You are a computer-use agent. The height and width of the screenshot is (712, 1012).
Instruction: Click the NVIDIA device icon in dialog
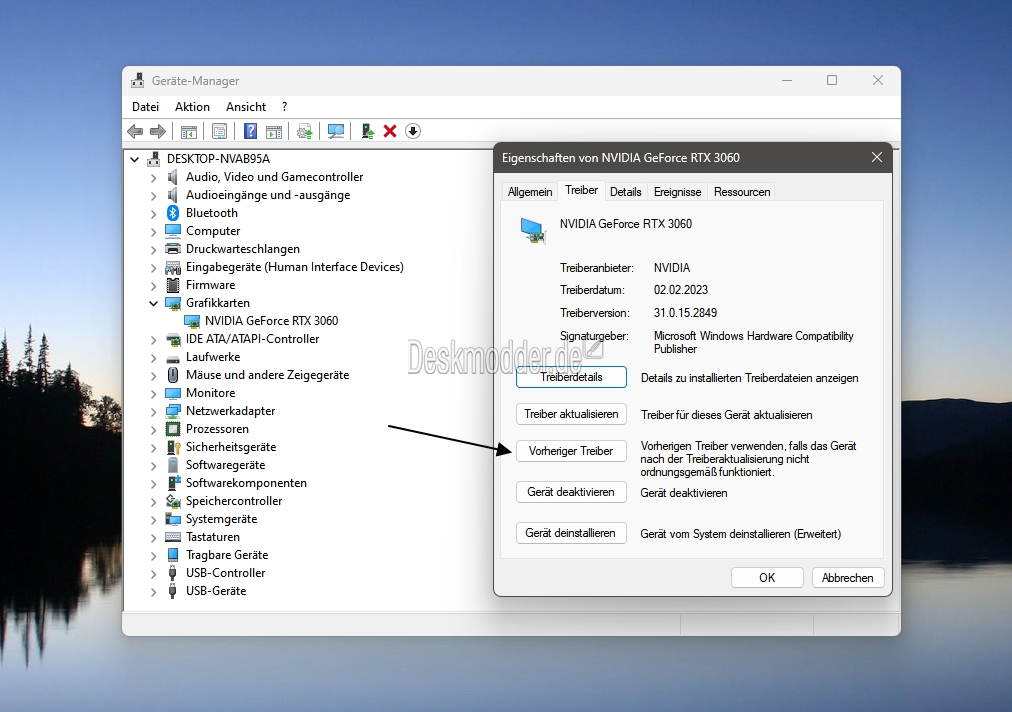click(534, 230)
